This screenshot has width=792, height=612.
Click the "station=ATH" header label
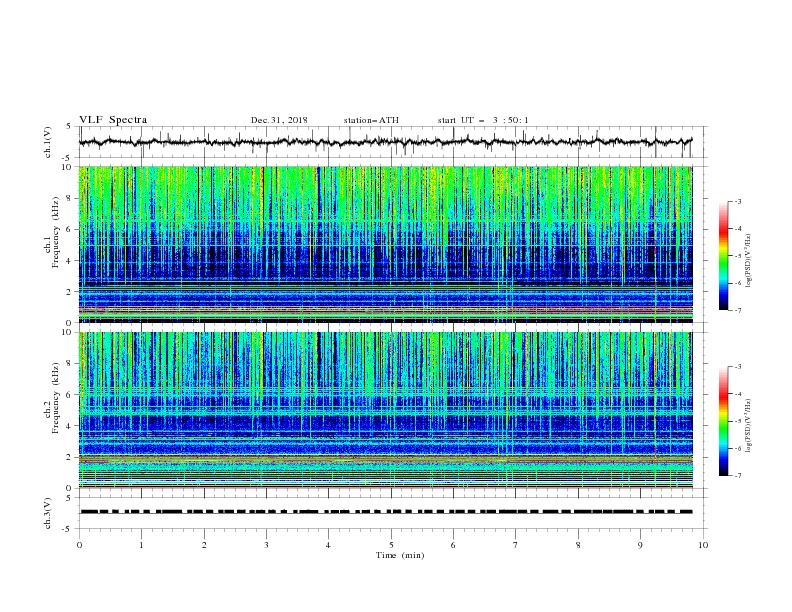coord(371,120)
